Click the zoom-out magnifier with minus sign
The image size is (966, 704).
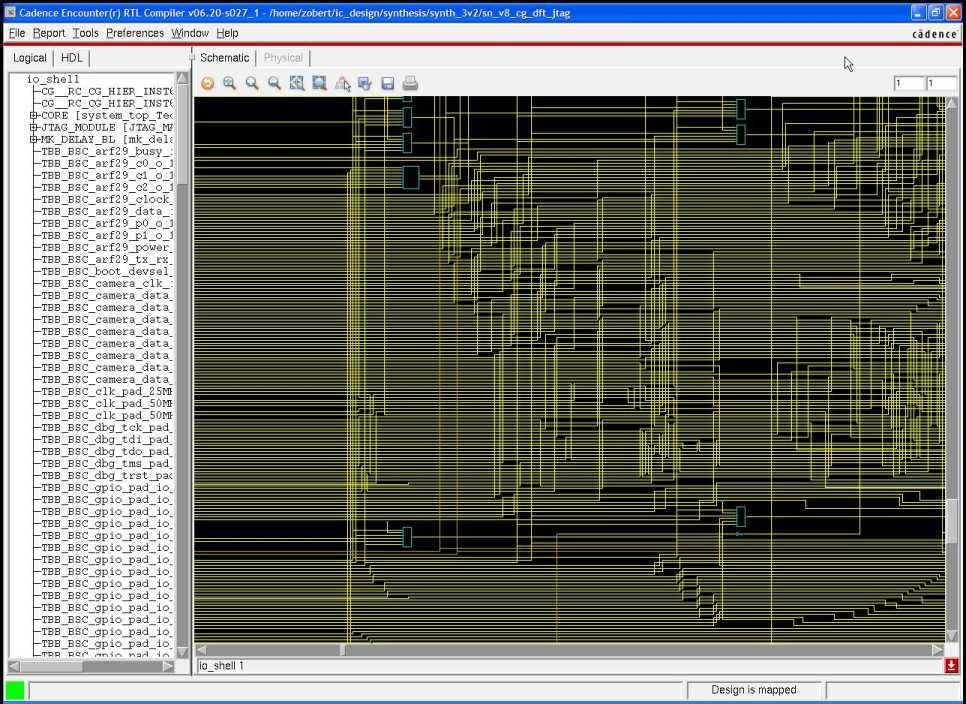tap(274, 83)
